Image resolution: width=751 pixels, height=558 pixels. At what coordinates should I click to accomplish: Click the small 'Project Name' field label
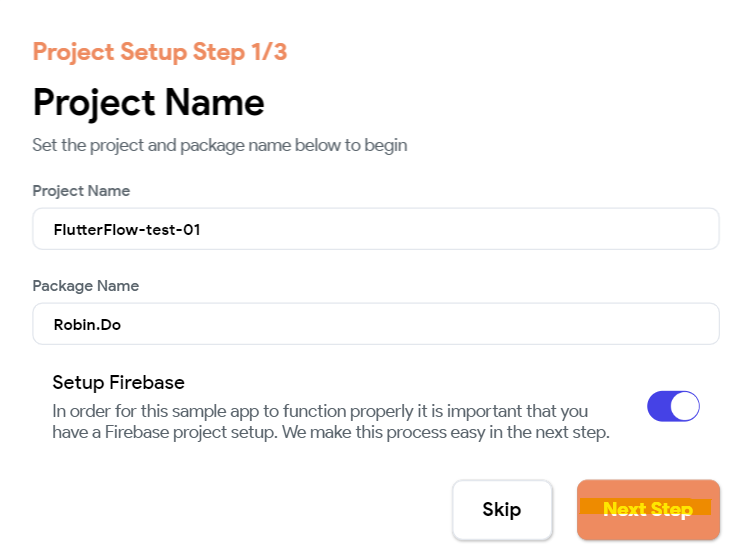pyautogui.click(x=81, y=191)
